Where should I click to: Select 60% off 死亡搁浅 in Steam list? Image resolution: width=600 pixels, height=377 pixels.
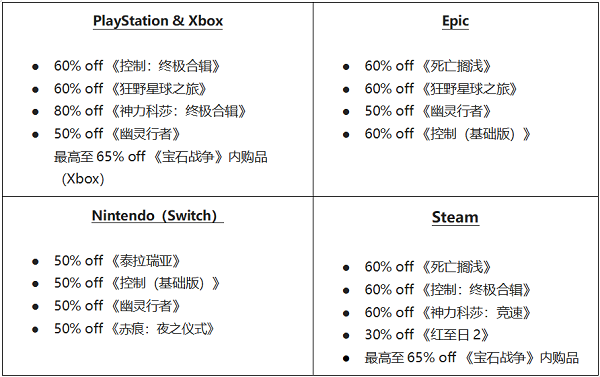428,267
